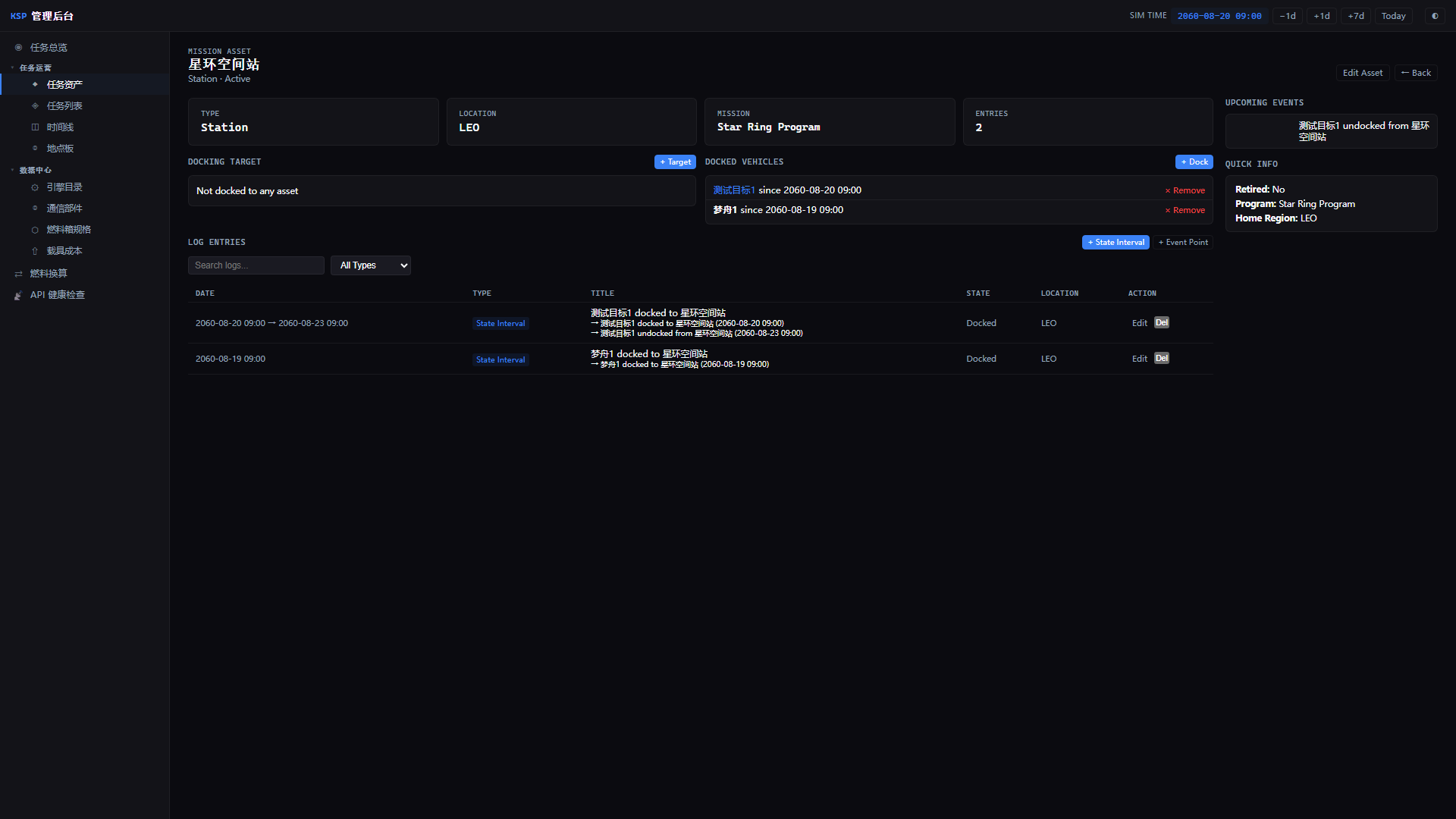This screenshot has width=1456, height=819.
Task: Click the State Interval badge in the 2060-08-20 row
Action: tap(500, 324)
